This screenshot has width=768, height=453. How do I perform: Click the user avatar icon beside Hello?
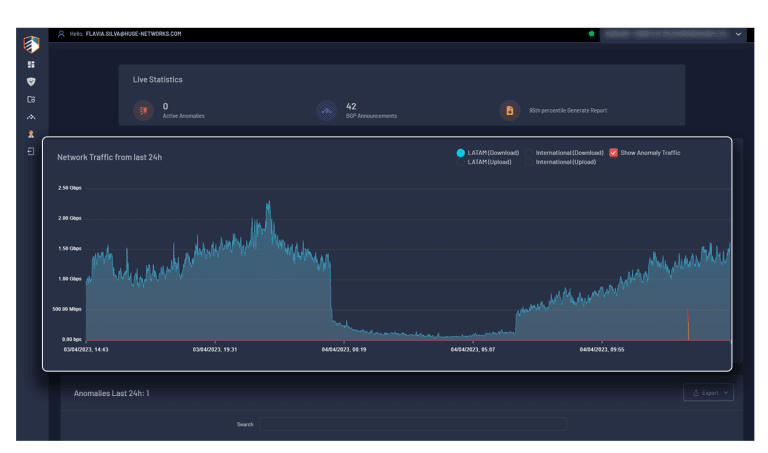[61, 34]
